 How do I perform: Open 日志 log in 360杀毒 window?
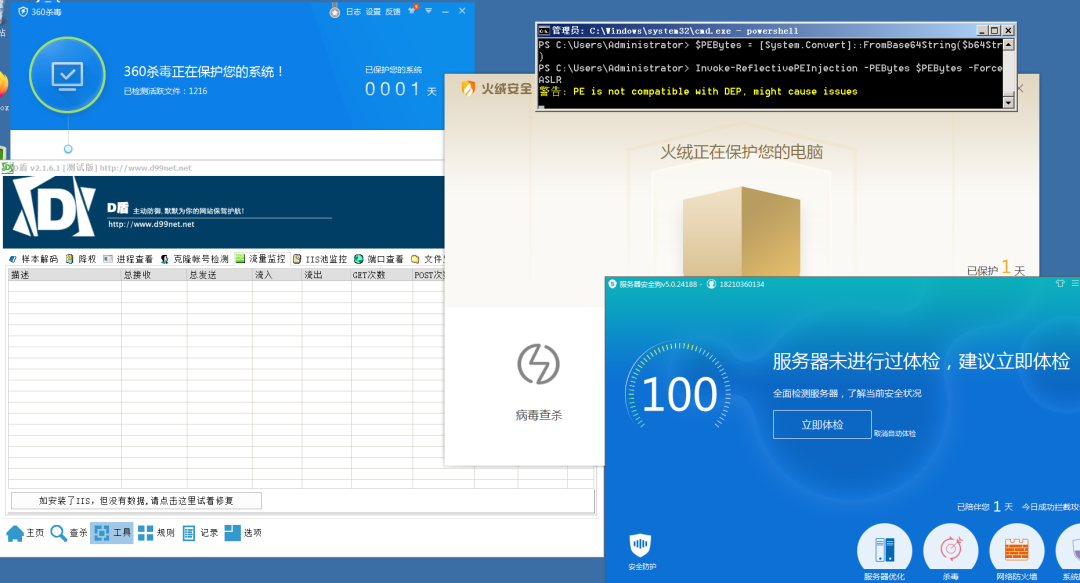point(353,12)
